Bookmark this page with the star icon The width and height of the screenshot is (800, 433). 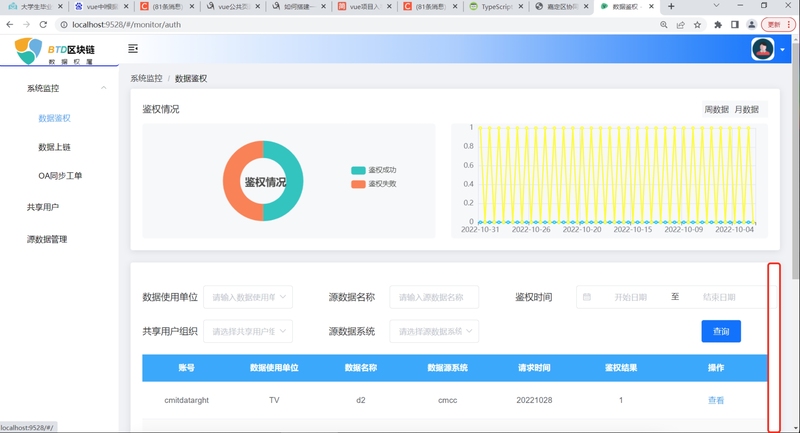click(x=697, y=24)
